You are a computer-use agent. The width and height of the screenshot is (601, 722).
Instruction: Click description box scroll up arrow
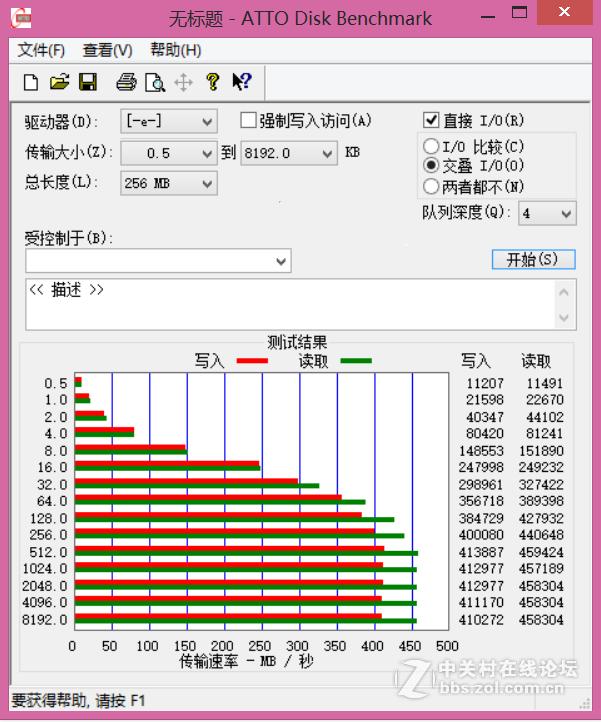tap(564, 292)
